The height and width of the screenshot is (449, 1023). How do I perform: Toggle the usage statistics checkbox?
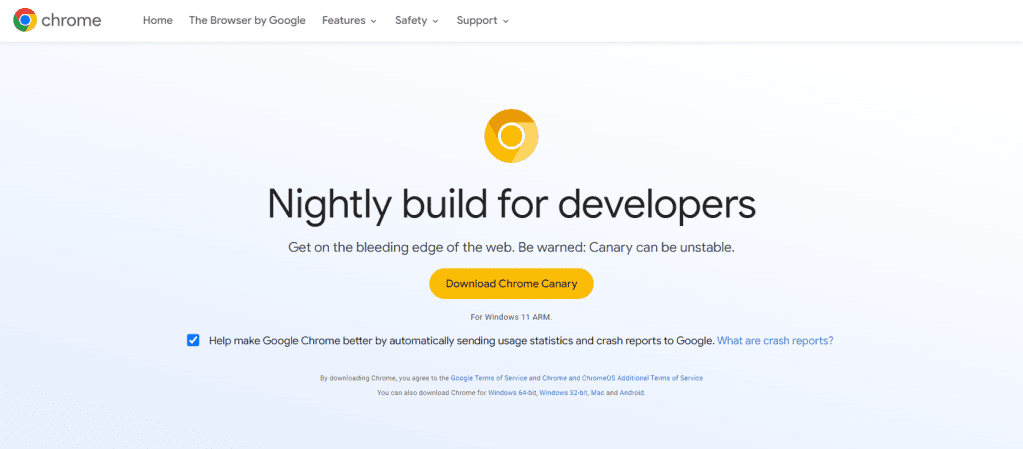(x=193, y=340)
